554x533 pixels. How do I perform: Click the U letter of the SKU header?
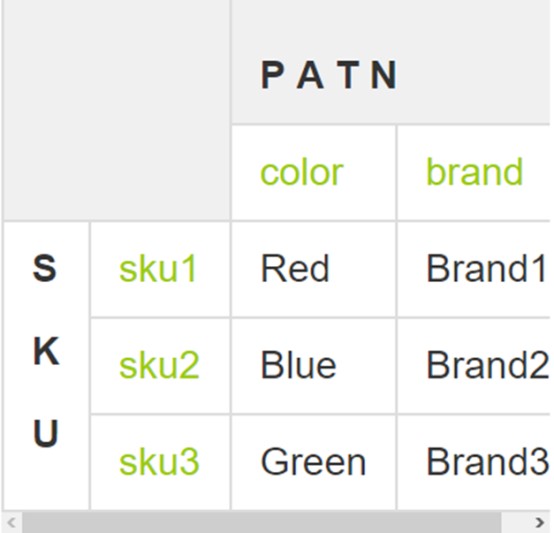coord(46,433)
